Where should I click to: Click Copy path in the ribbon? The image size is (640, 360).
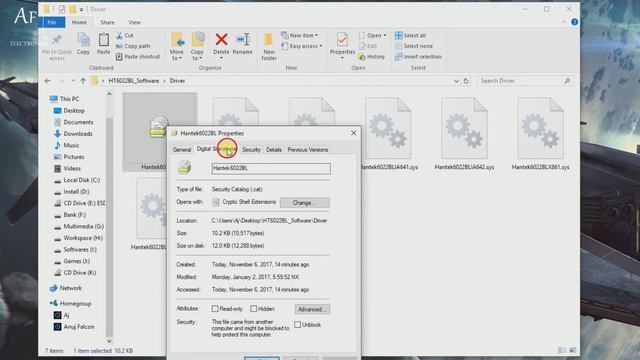pyautogui.click(x=133, y=46)
